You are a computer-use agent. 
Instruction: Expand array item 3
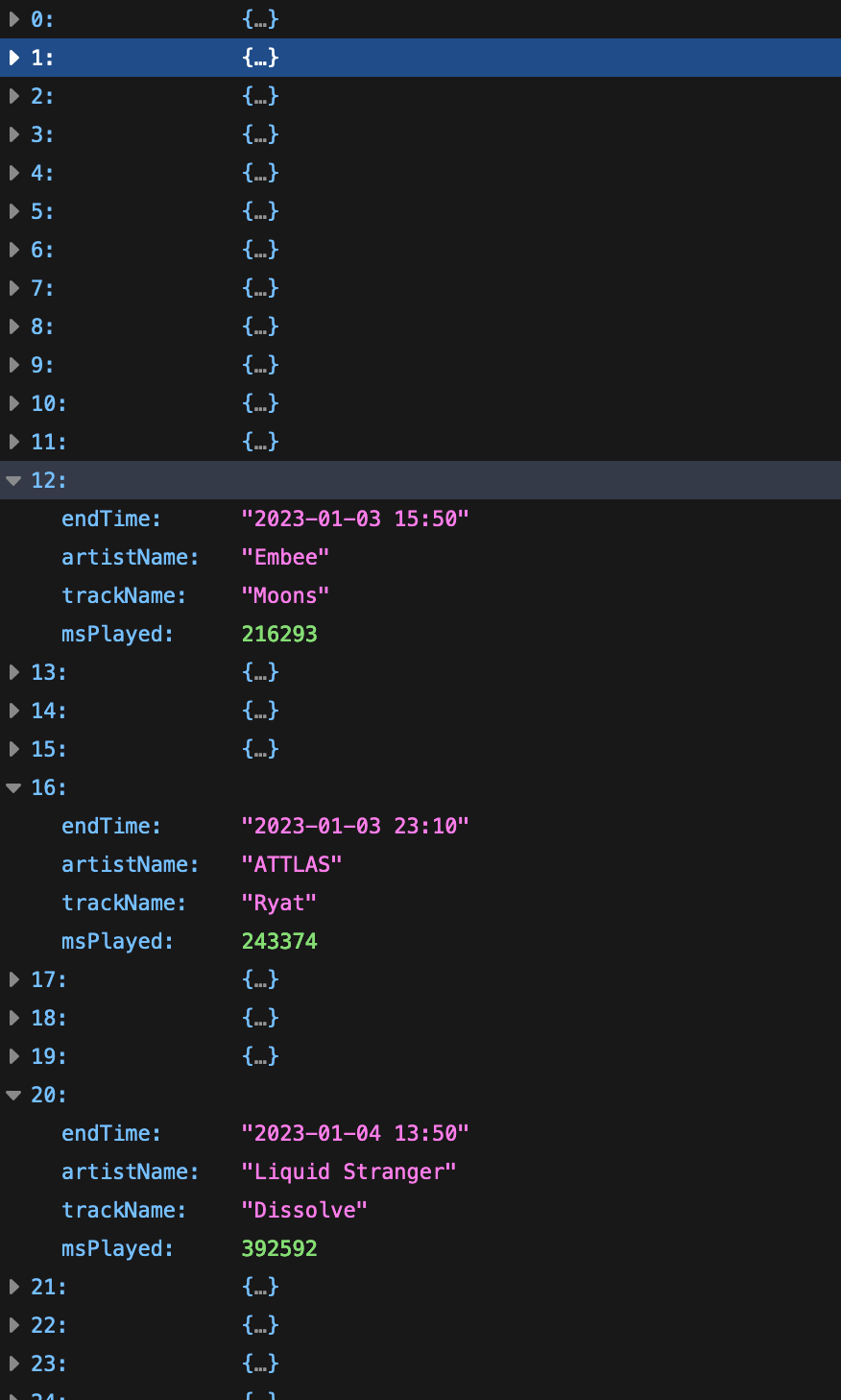[x=14, y=134]
